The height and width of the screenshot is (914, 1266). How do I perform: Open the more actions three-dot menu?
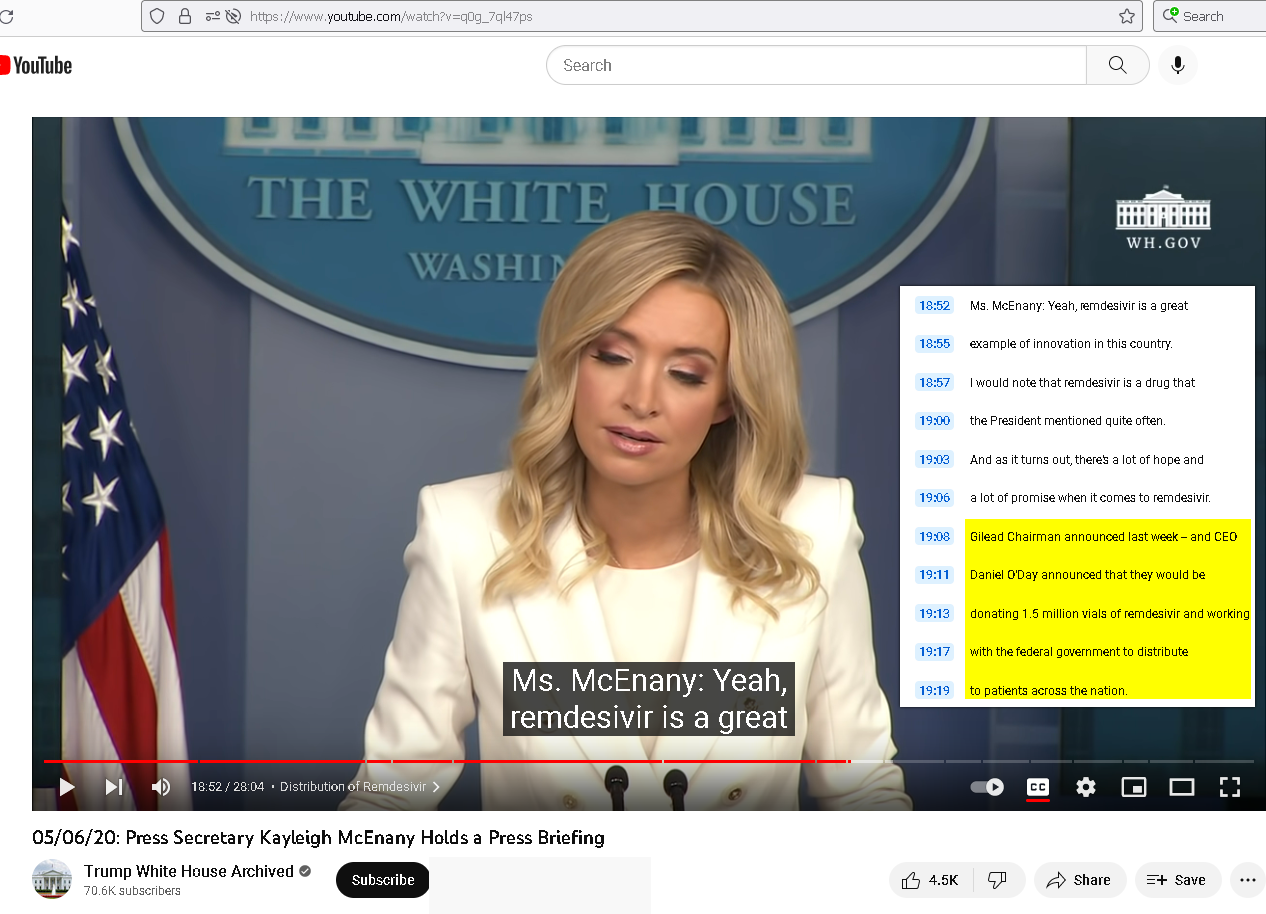pyautogui.click(x=1247, y=880)
